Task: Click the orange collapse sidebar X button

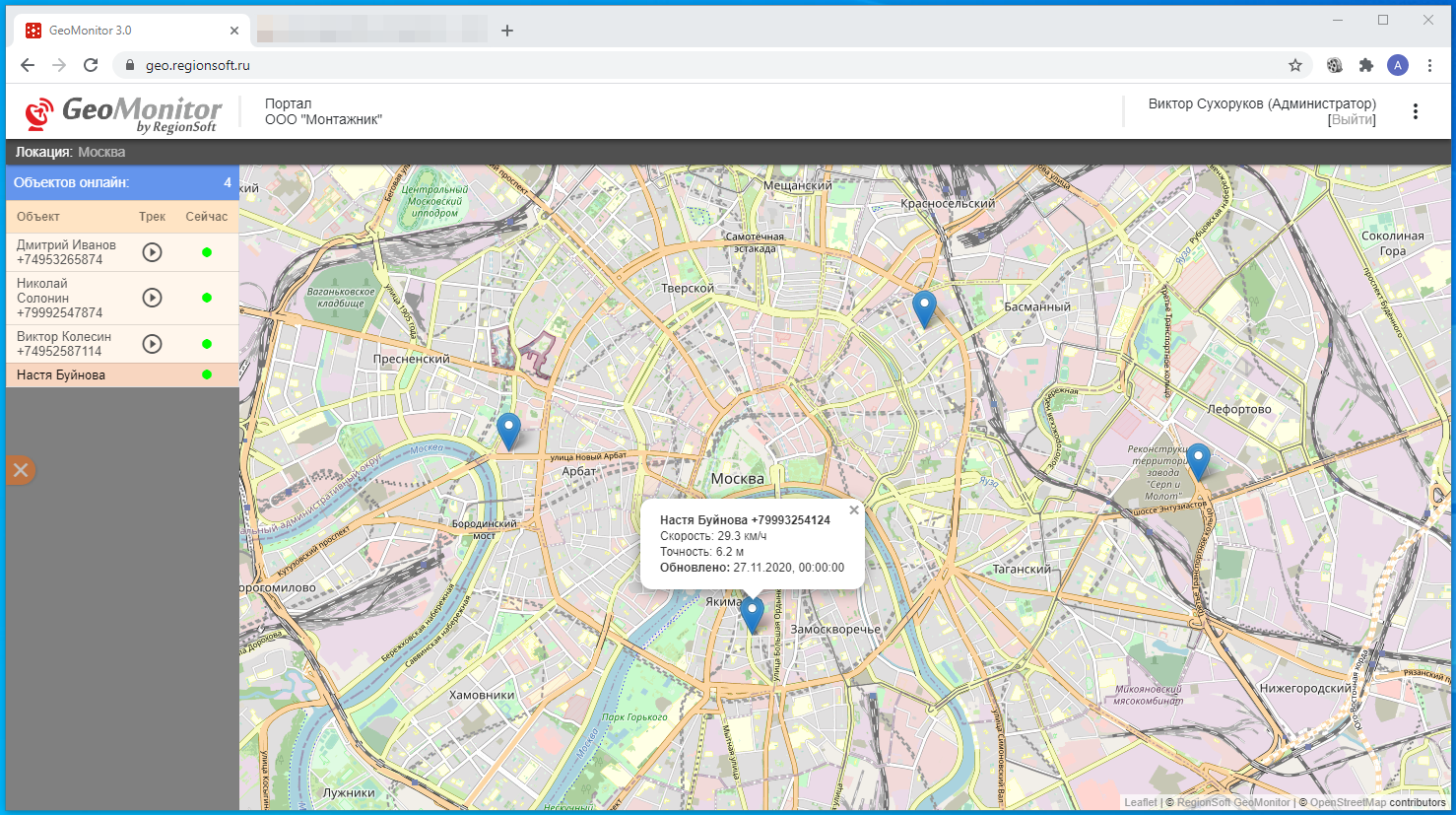Action: (x=21, y=470)
